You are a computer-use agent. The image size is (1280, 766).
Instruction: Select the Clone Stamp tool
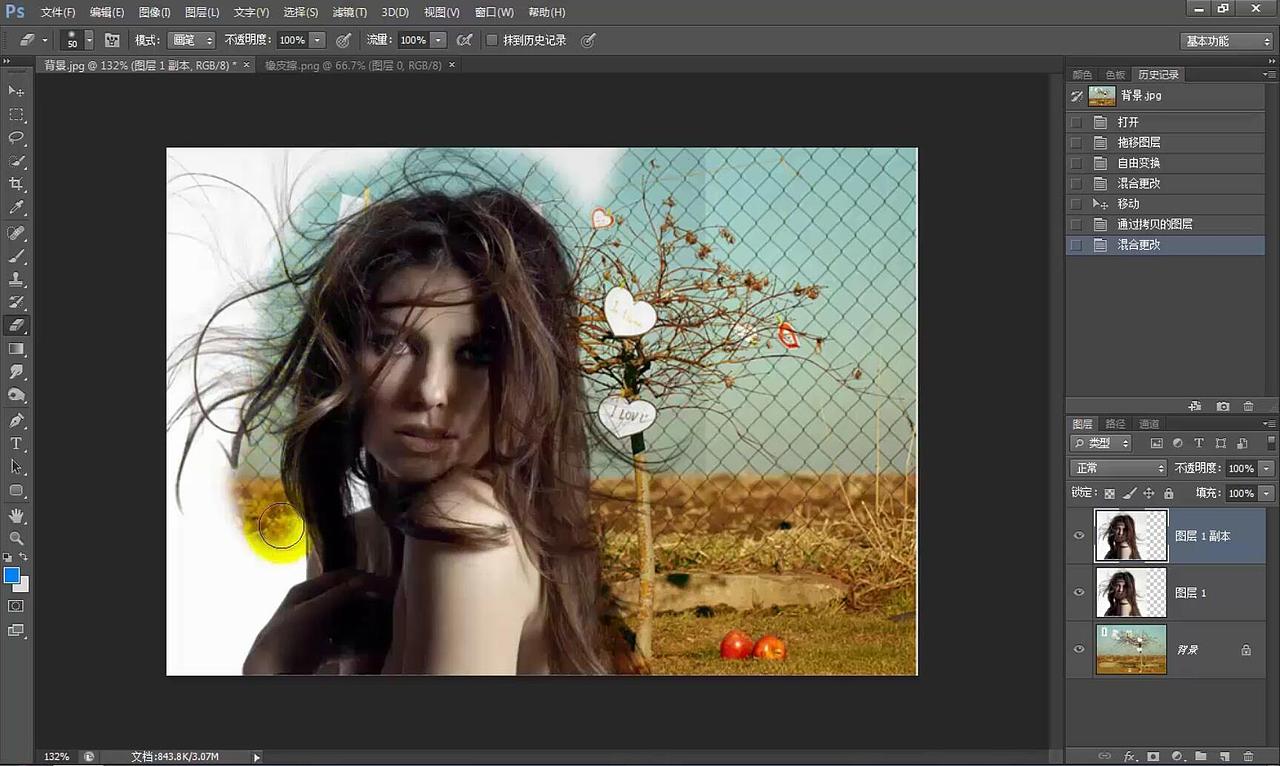coord(16,279)
